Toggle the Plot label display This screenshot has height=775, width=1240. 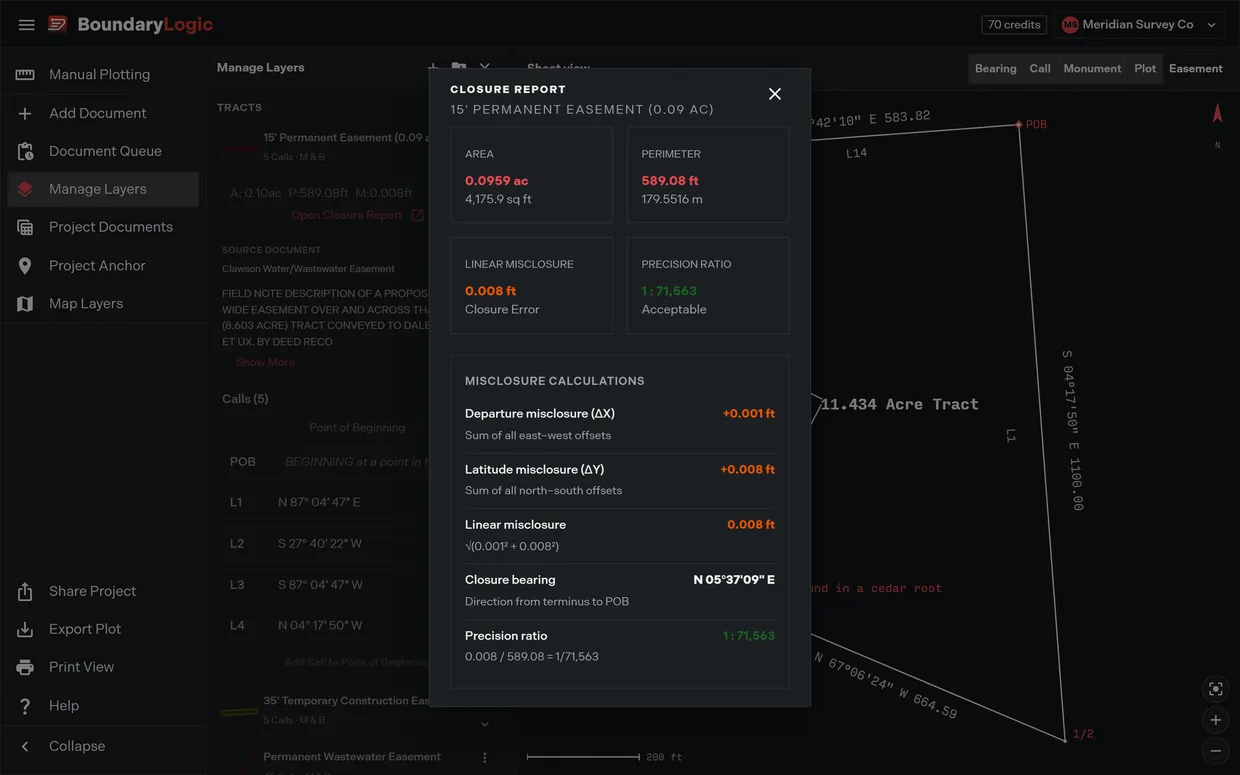1145,69
